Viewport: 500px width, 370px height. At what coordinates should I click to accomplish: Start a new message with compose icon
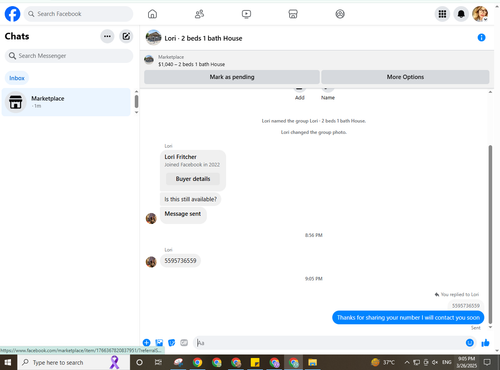[x=126, y=36]
